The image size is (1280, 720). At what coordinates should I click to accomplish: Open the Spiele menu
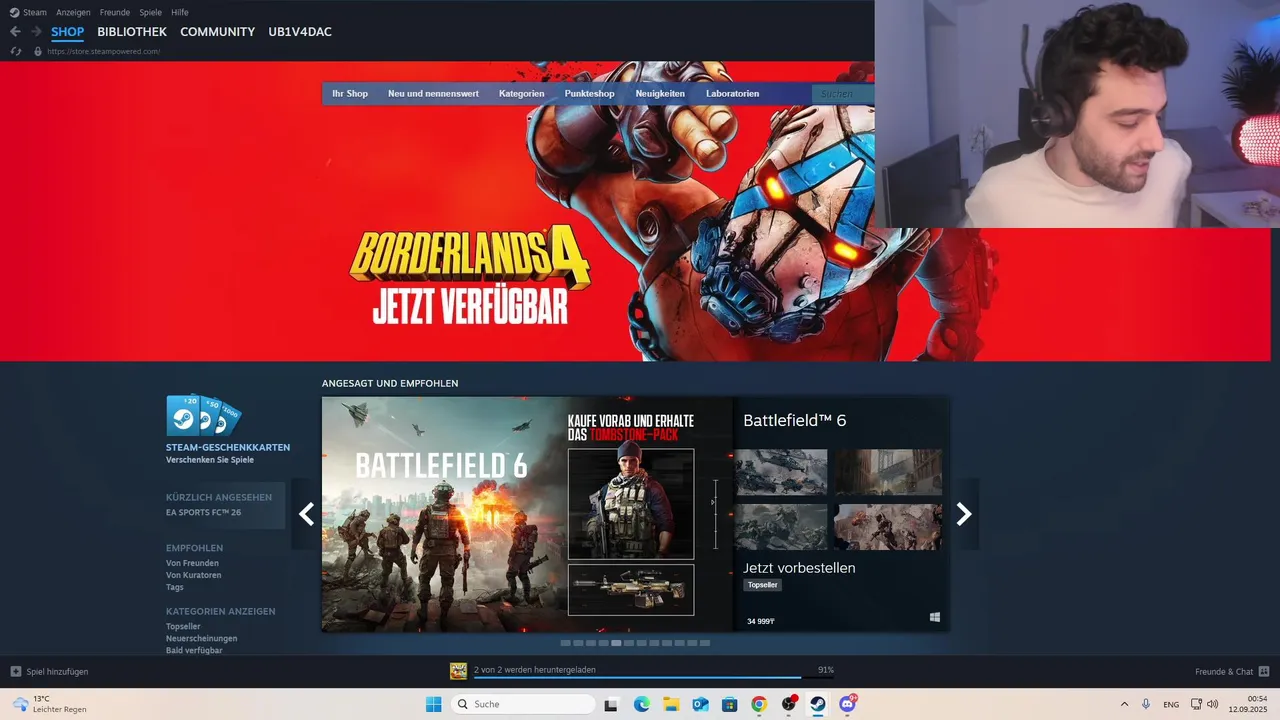(151, 12)
